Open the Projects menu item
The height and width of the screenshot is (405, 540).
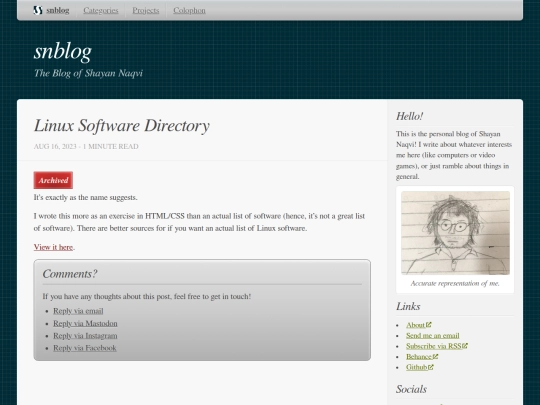click(146, 10)
